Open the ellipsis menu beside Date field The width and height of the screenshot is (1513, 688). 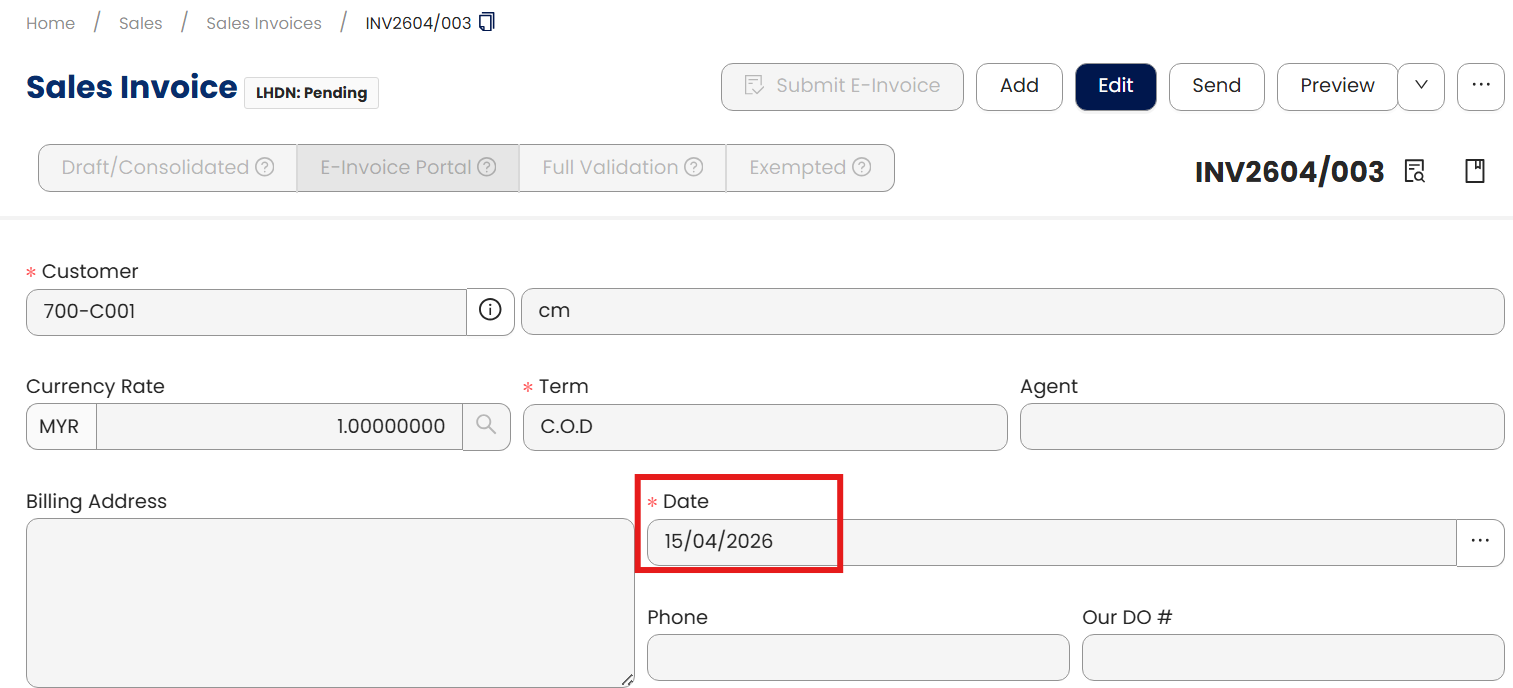pos(1480,541)
